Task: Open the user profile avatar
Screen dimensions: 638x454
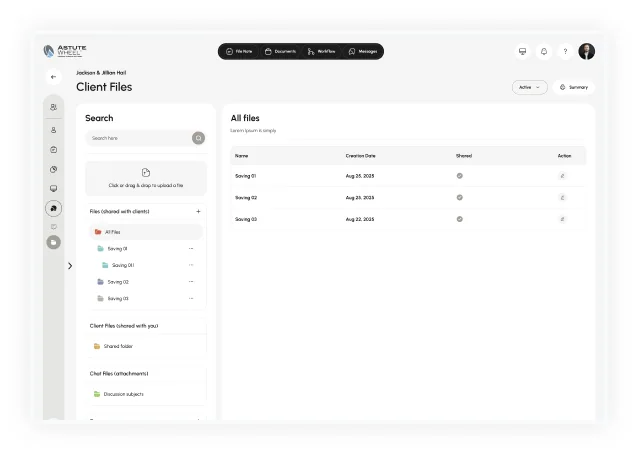Action: [x=587, y=51]
